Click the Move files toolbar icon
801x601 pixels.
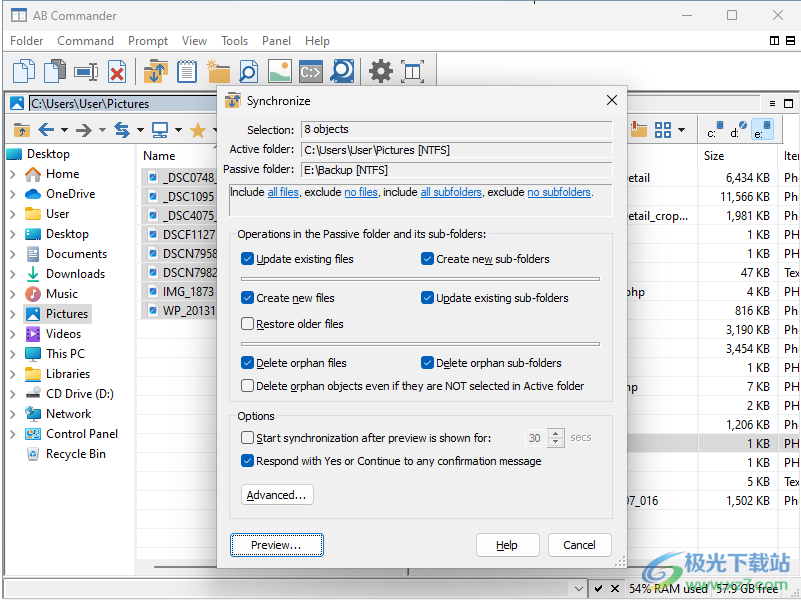(x=55, y=71)
